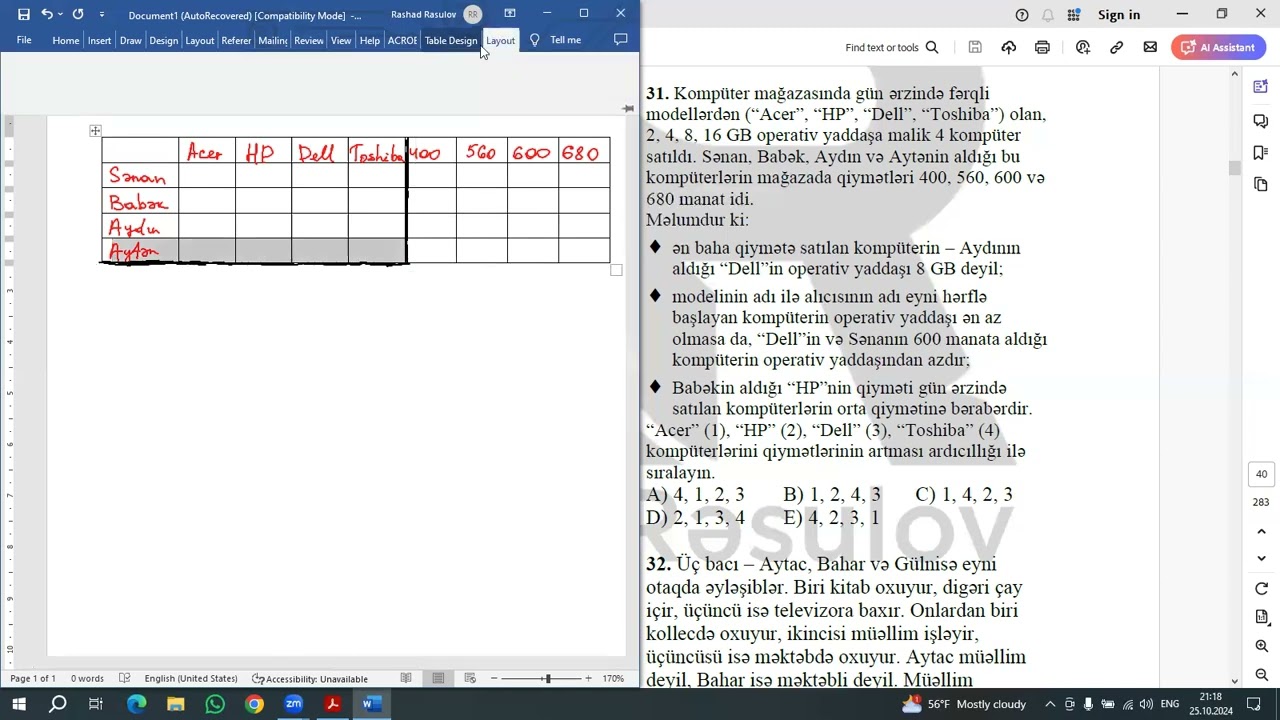Screen dimensions: 1280x720
Task: Open the Mailings ribbon tab
Action: [x=272, y=40]
